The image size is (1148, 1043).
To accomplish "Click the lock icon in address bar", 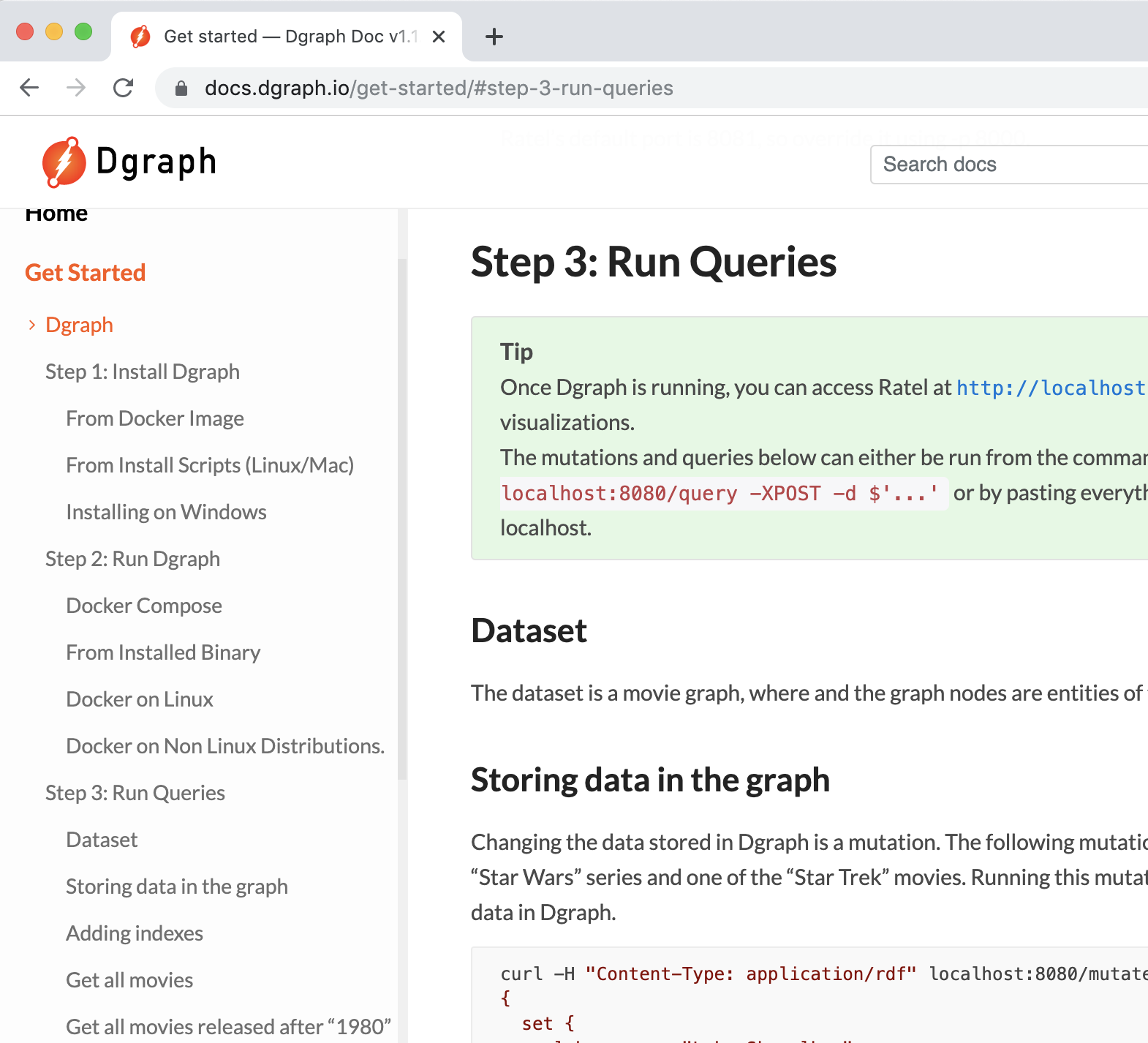I will coord(181,89).
